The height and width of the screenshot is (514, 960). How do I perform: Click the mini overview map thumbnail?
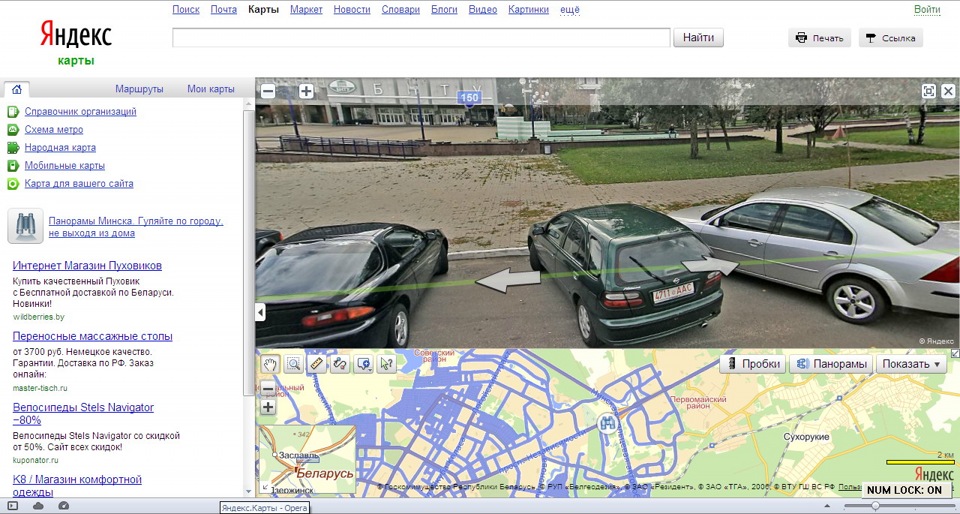pyautogui.click(x=308, y=460)
